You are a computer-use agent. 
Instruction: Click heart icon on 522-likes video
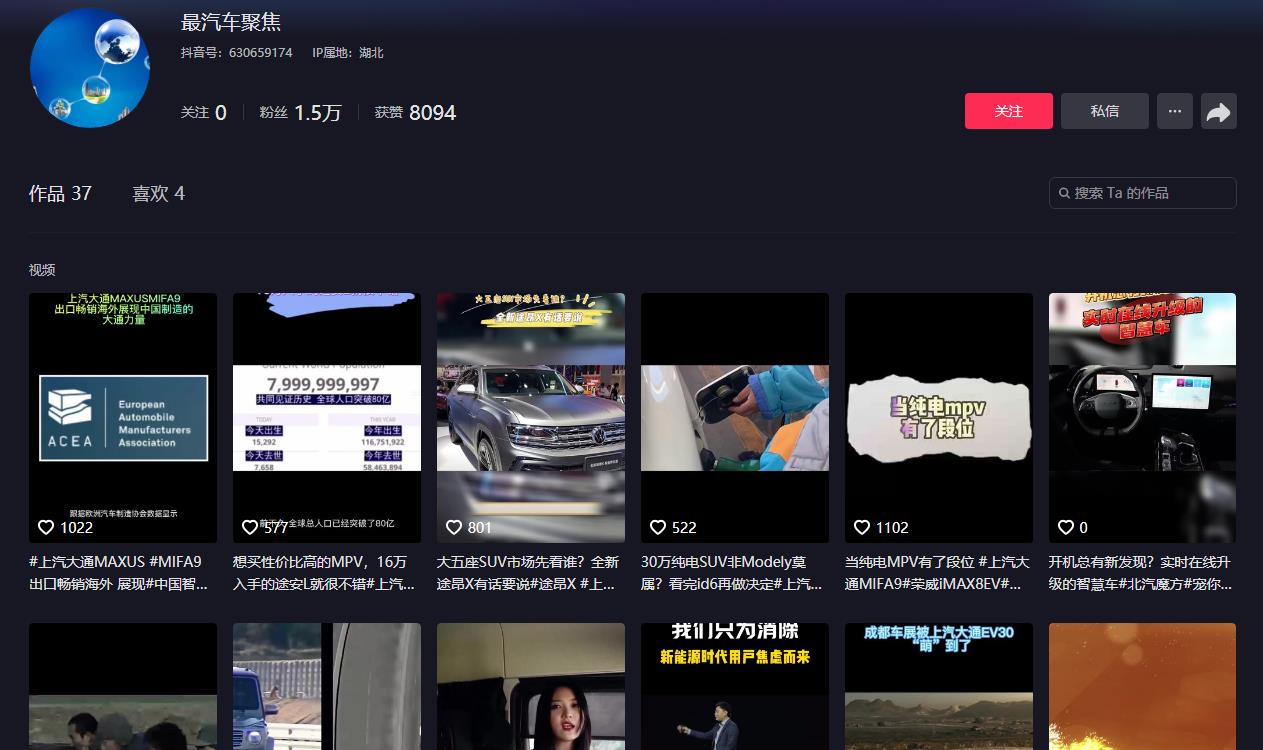click(x=658, y=527)
